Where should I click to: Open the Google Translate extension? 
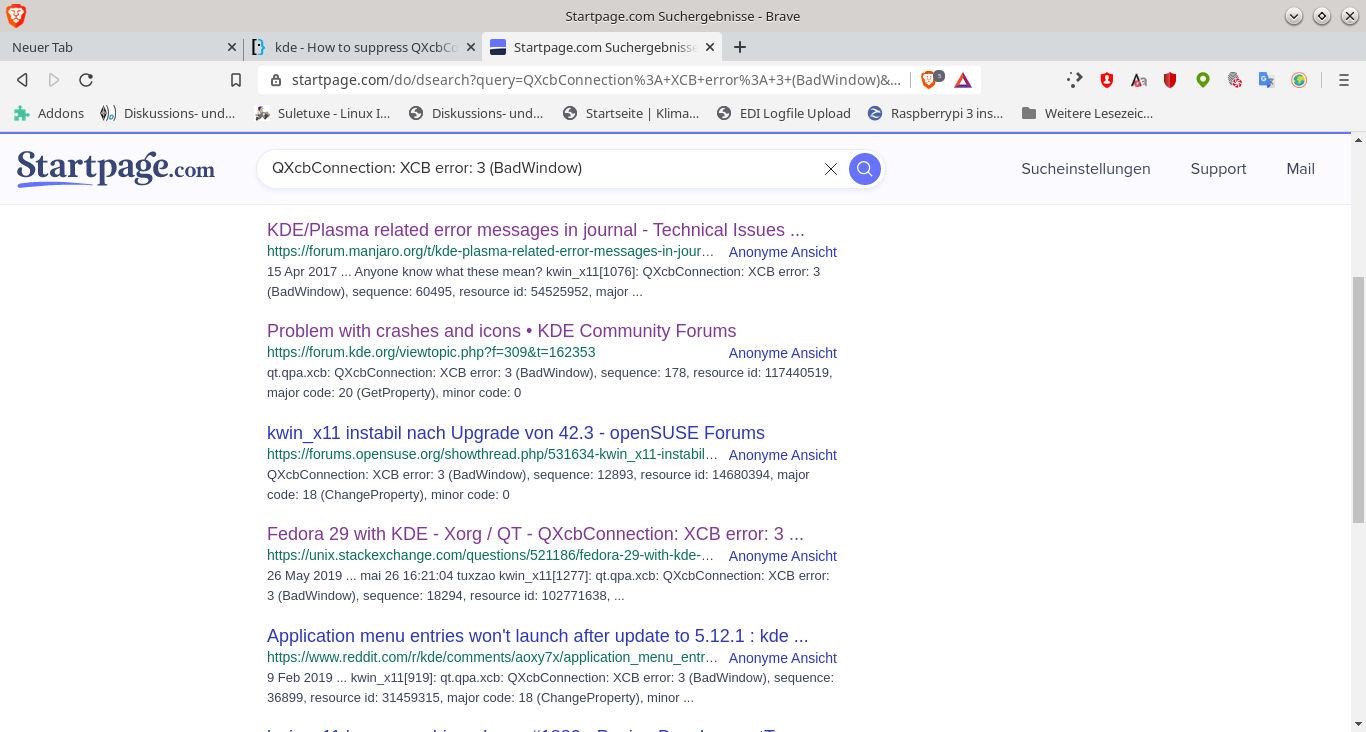(x=1266, y=80)
